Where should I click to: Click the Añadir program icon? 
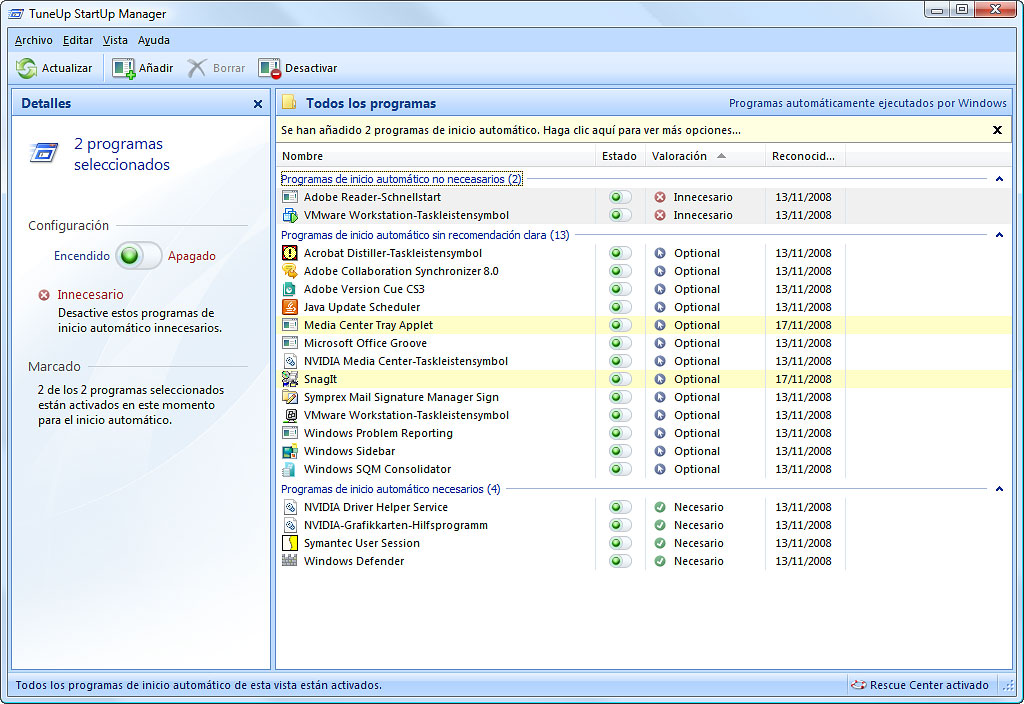coord(123,68)
